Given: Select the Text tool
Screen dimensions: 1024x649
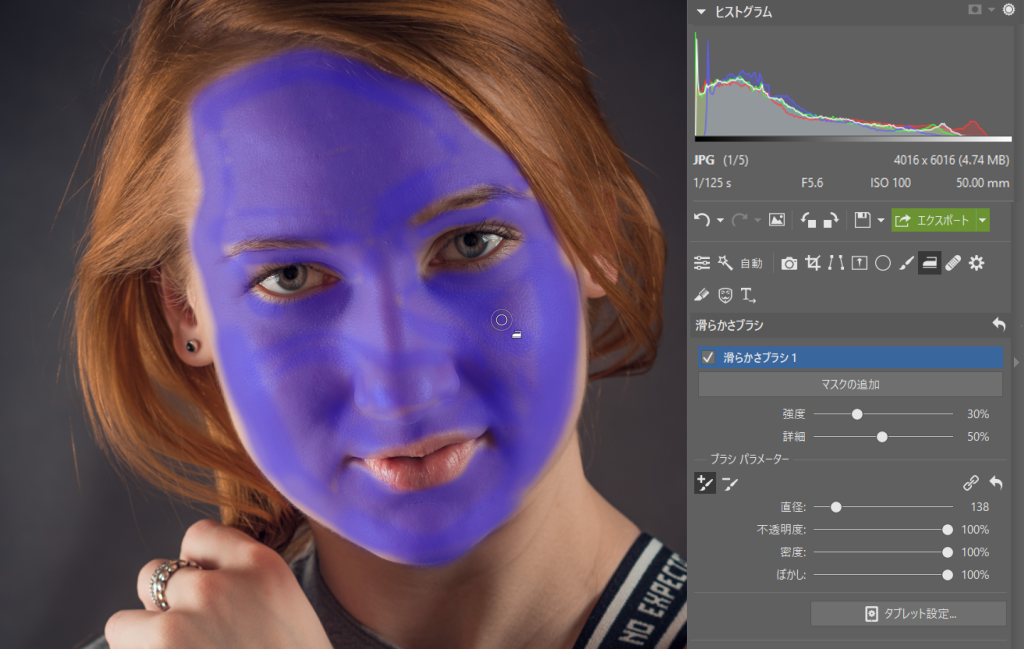Looking at the screenshot, I should coord(748,295).
